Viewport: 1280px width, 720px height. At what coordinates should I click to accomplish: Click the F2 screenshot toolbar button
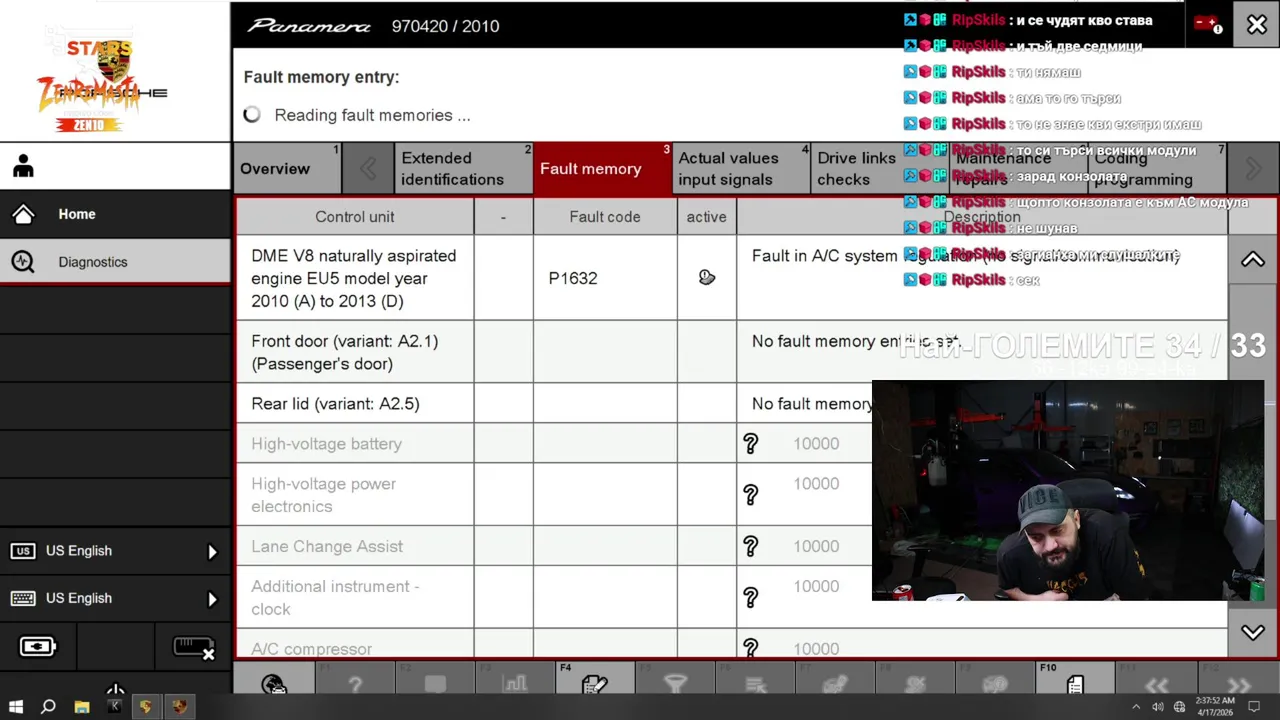435,679
